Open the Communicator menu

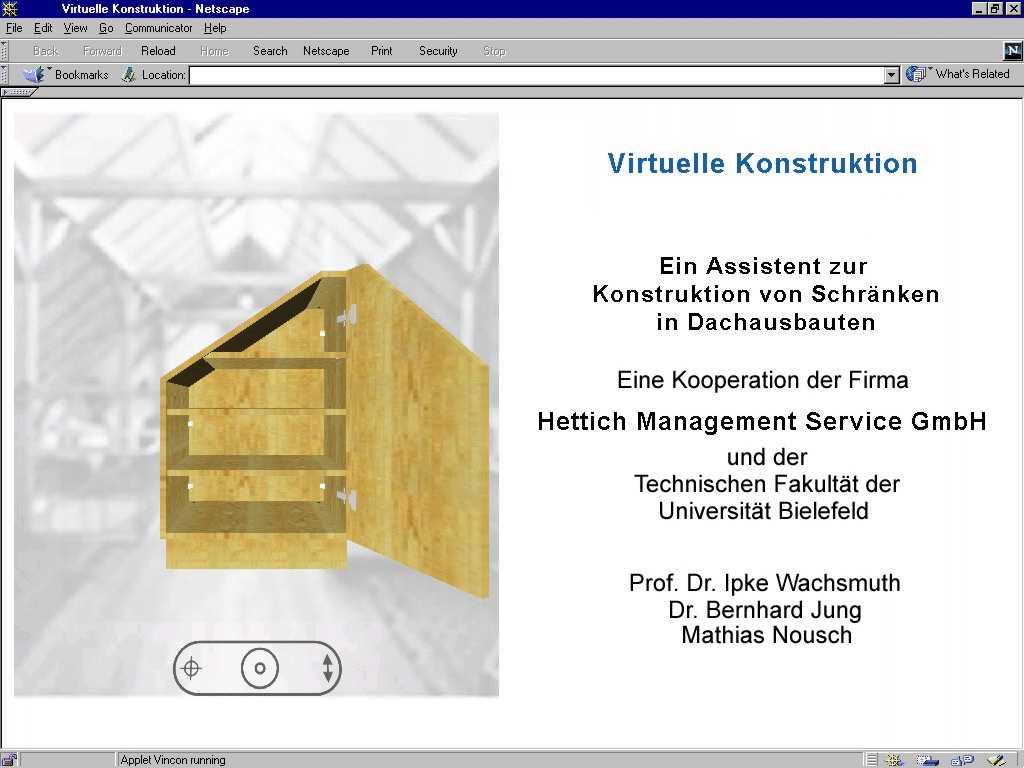point(158,28)
